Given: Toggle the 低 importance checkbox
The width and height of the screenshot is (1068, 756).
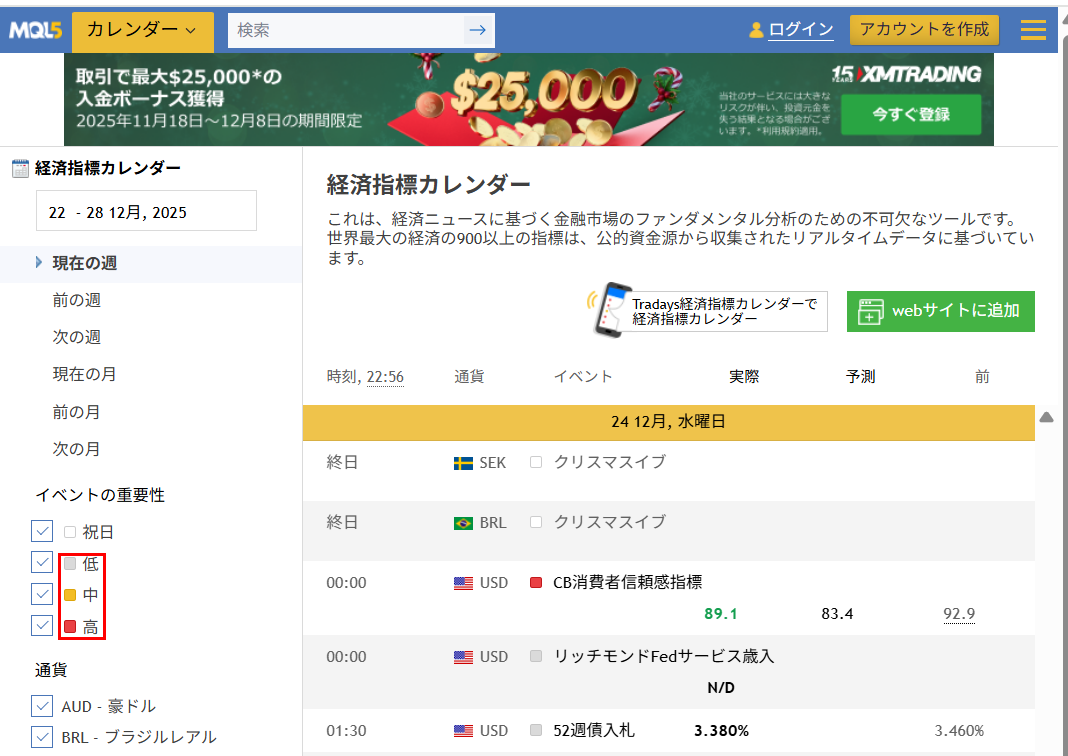Looking at the screenshot, I should click(42, 564).
